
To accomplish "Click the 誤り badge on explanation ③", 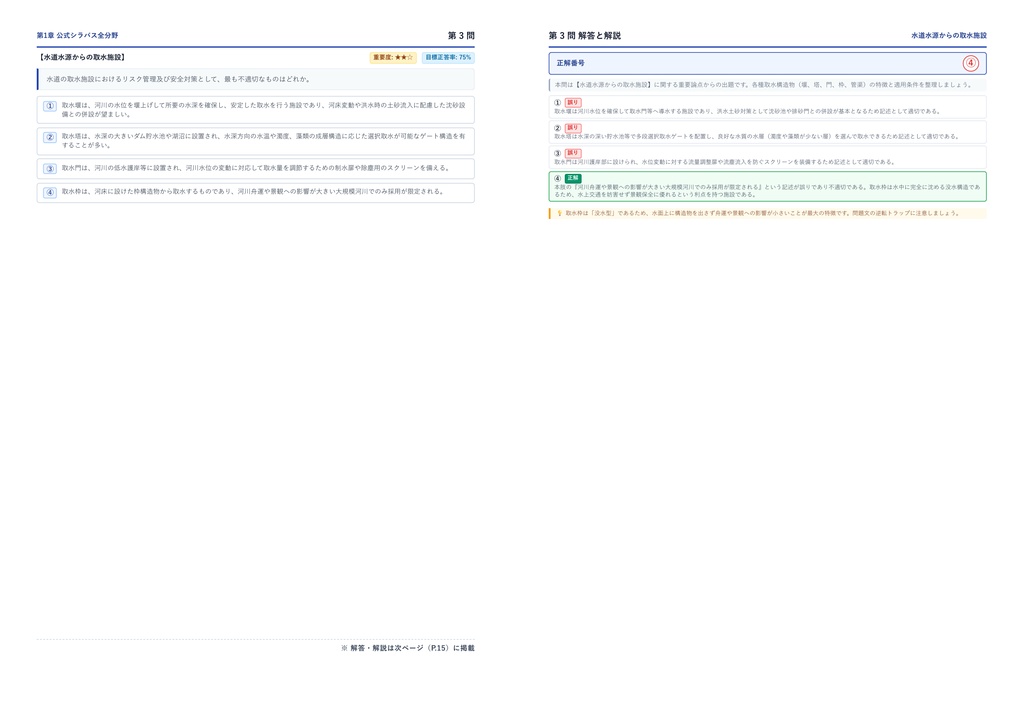I will tap(573, 153).
